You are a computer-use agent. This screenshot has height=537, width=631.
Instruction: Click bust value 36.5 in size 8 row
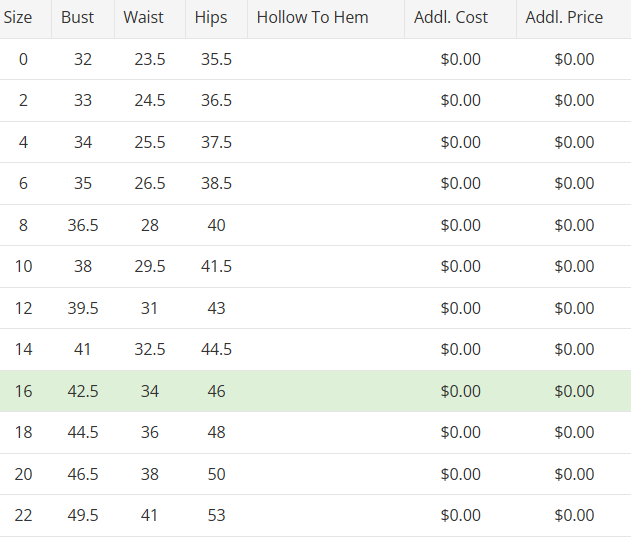click(x=83, y=225)
